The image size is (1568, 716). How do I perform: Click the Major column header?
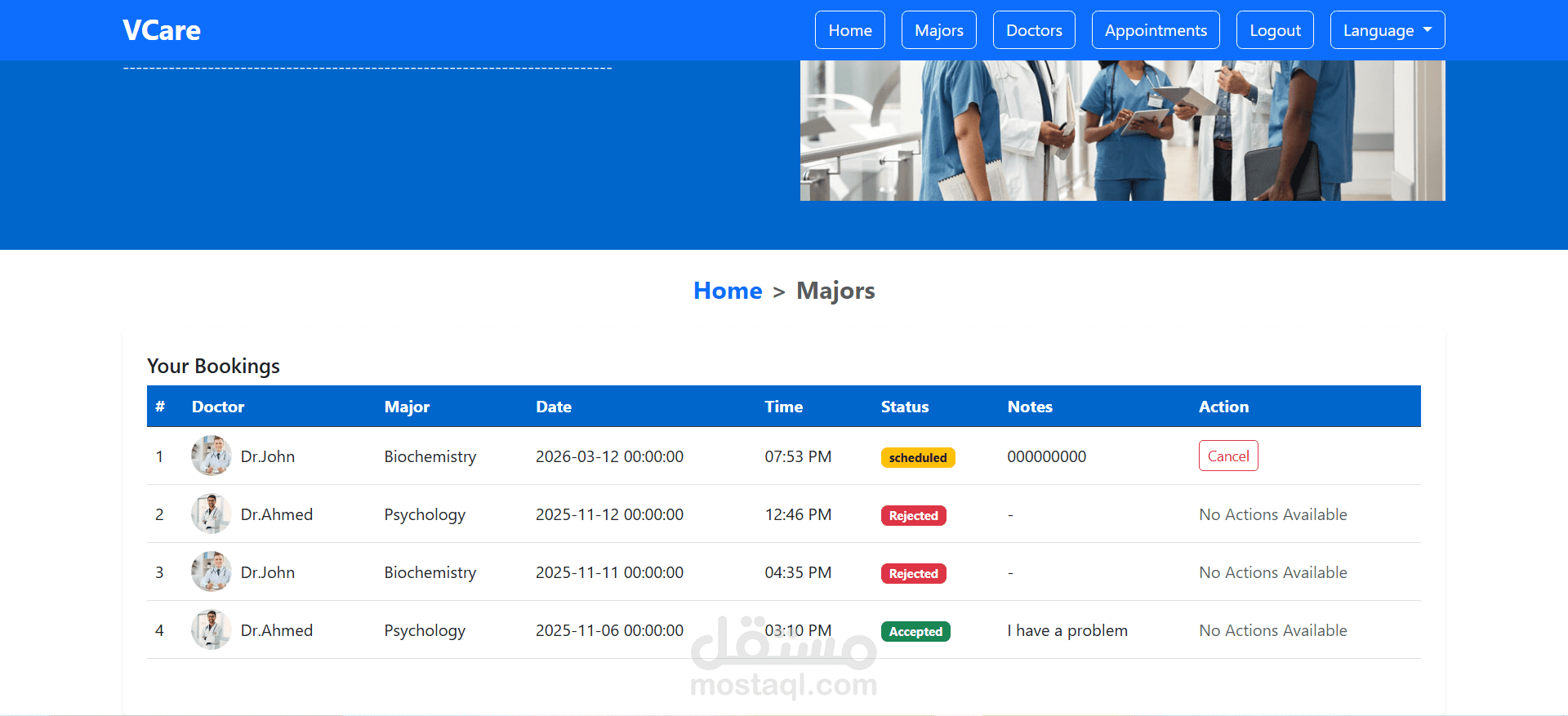point(407,407)
